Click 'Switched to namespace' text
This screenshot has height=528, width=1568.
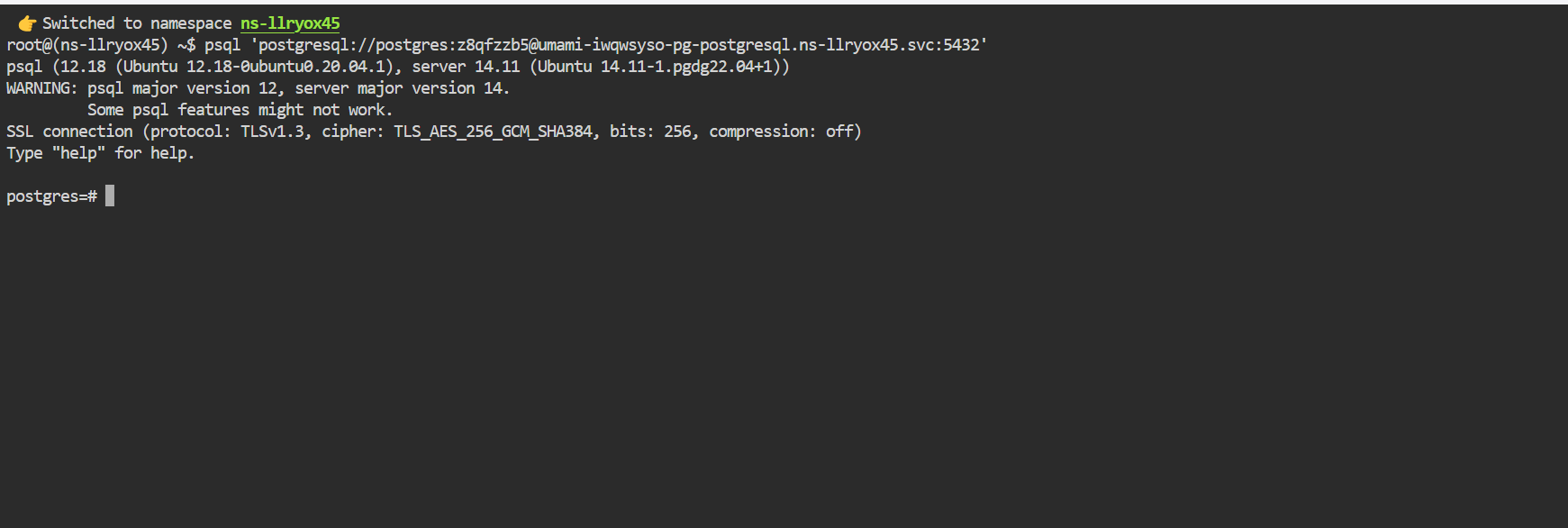[x=137, y=23]
